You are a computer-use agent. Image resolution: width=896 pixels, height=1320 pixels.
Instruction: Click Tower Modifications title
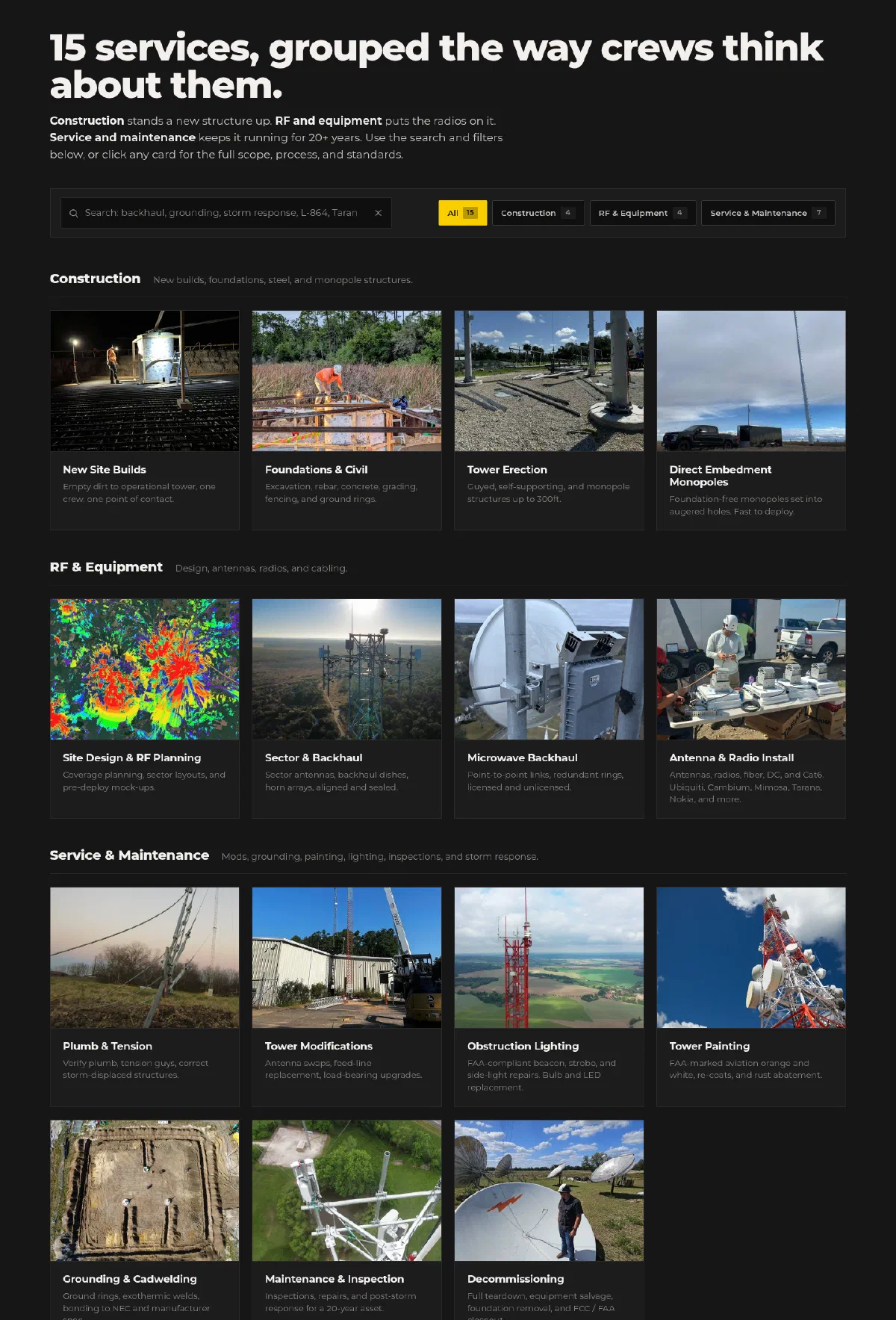point(319,1047)
